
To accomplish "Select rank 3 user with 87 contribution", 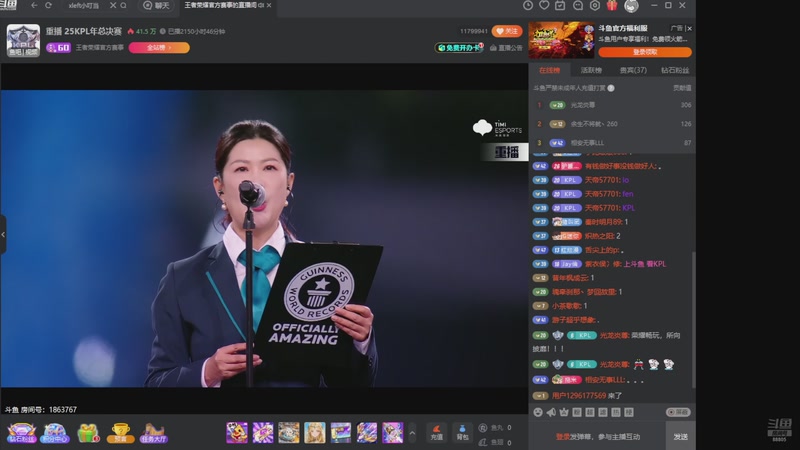I will [x=612, y=143].
